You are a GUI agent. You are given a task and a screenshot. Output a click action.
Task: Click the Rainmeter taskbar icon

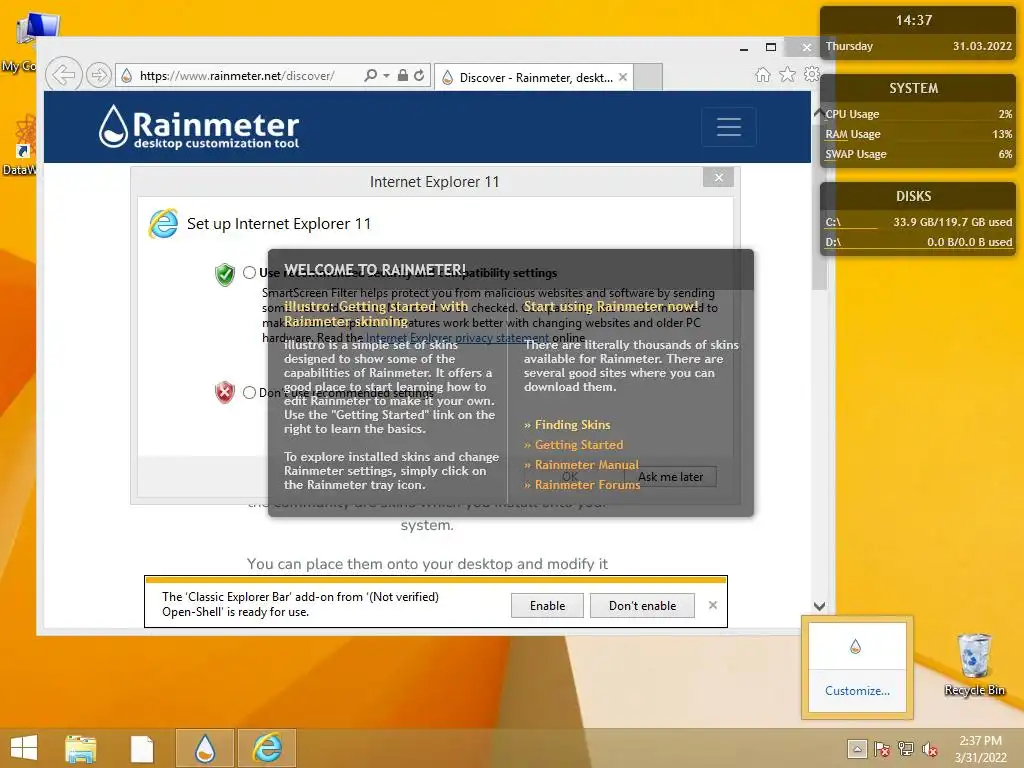[204, 748]
